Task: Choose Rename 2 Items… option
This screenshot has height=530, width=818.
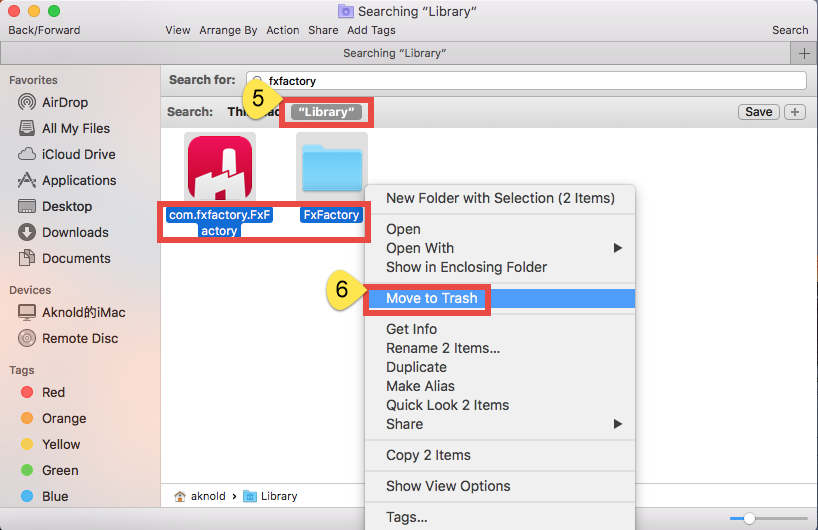Action: [500, 348]
